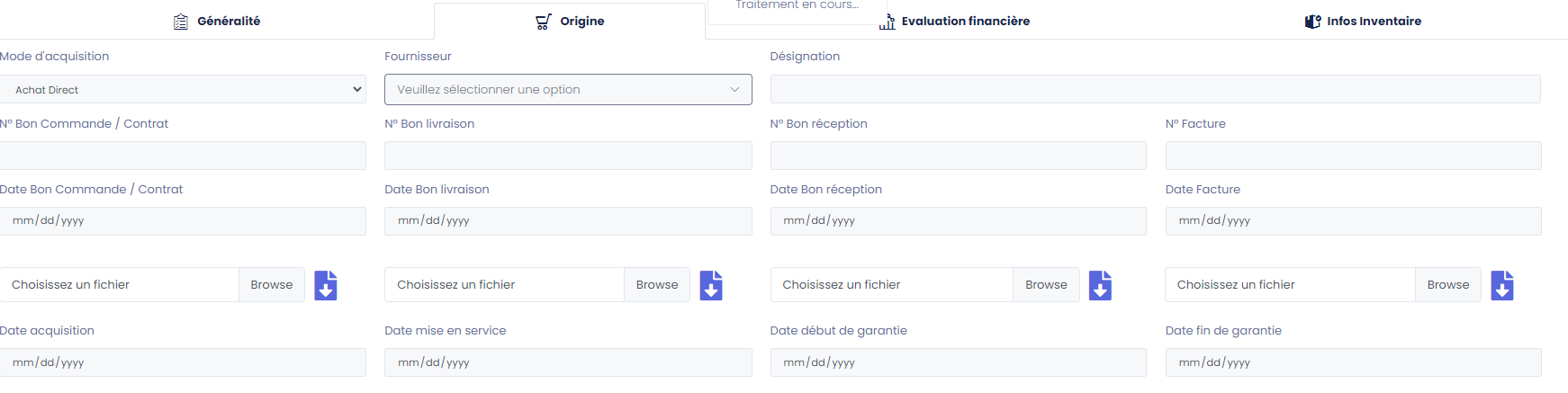Open the Fournisseur selection dropdown
This screenshot has width=1568, height=393.
point(568,89)
